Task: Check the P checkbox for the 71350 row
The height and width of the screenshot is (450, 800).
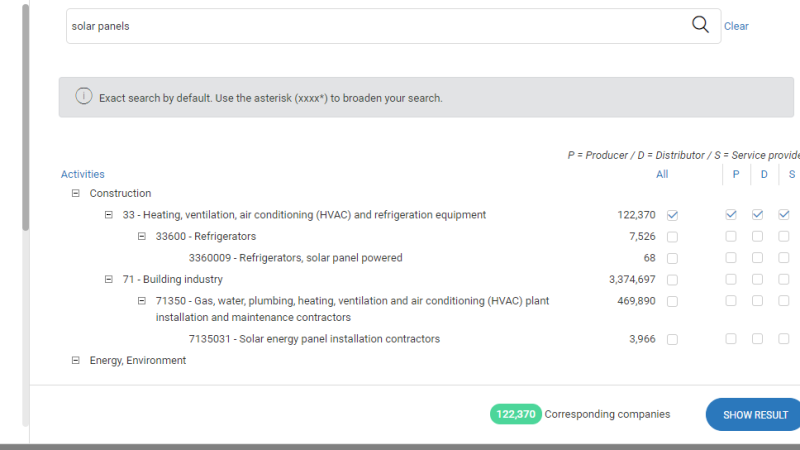Action: pos(731,301)
